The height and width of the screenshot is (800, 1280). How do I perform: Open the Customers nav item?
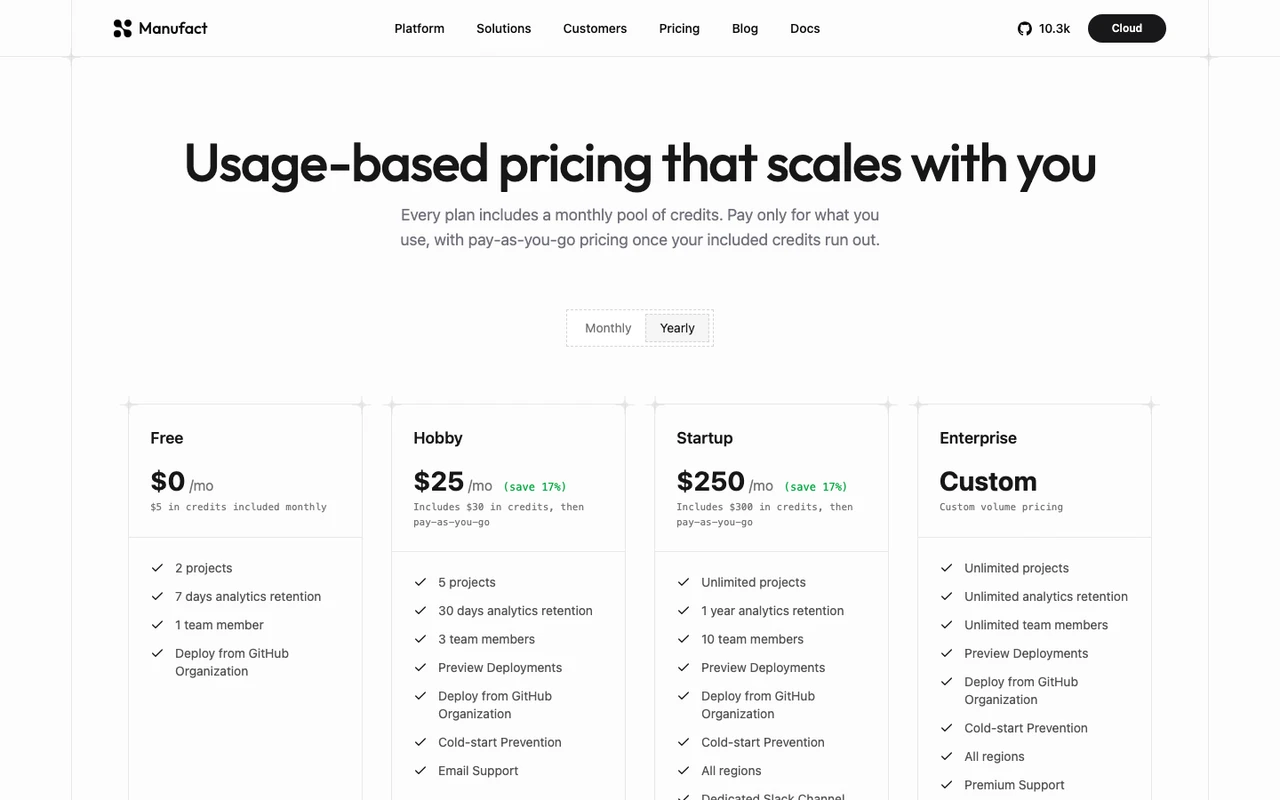(x=595, y=28)
